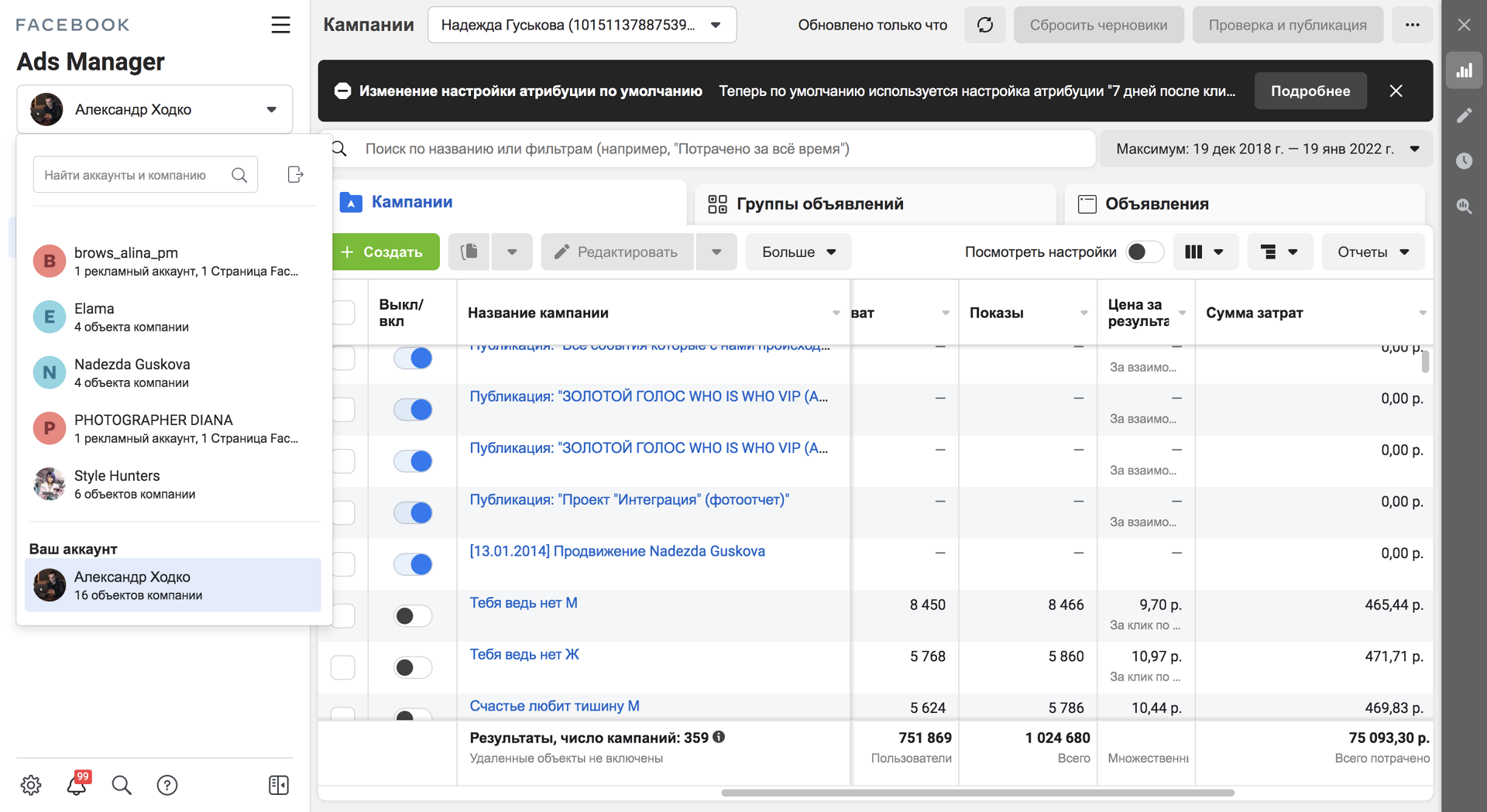Turn off the Проект "Интеграция" campaign switch
This screenshot has height=812, width=1487.
[413, 512]
